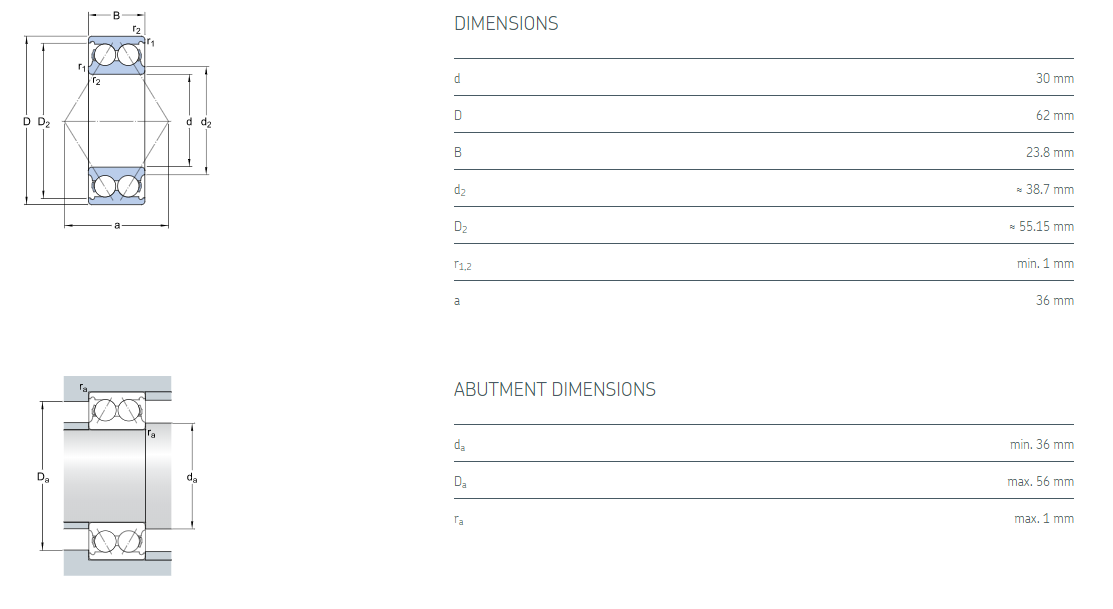
Task: Click the min. 36 mm abutment value
Action: tap(1041, 444)
